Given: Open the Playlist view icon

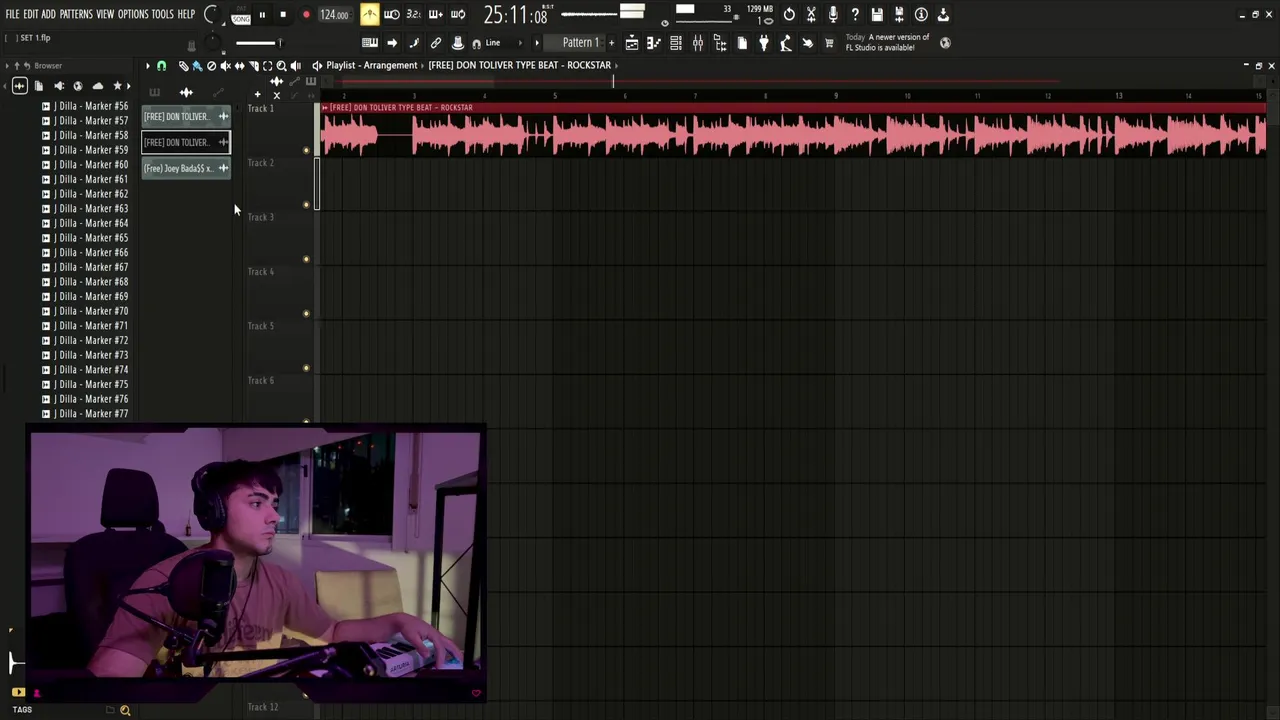Looking at the screenshot, I should pyautogui.click(x=632, y=43).
